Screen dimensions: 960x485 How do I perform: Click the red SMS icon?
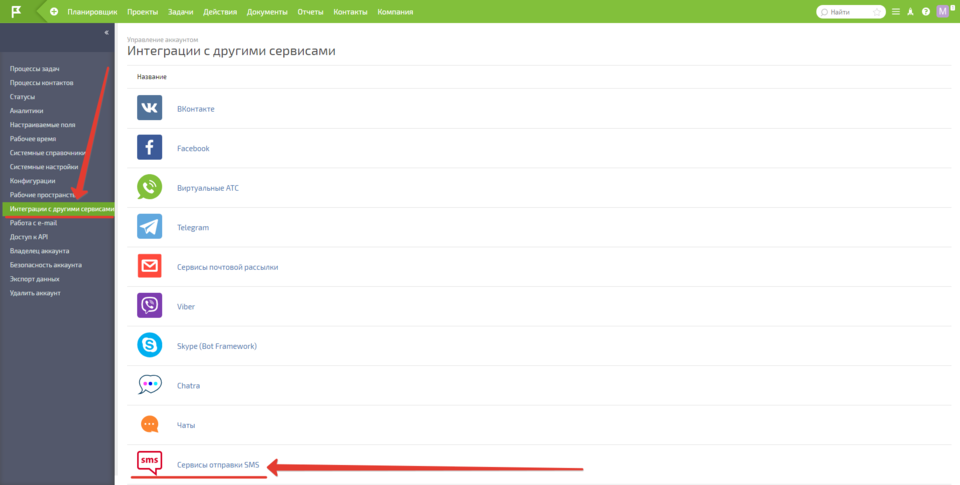pos(149,464)
